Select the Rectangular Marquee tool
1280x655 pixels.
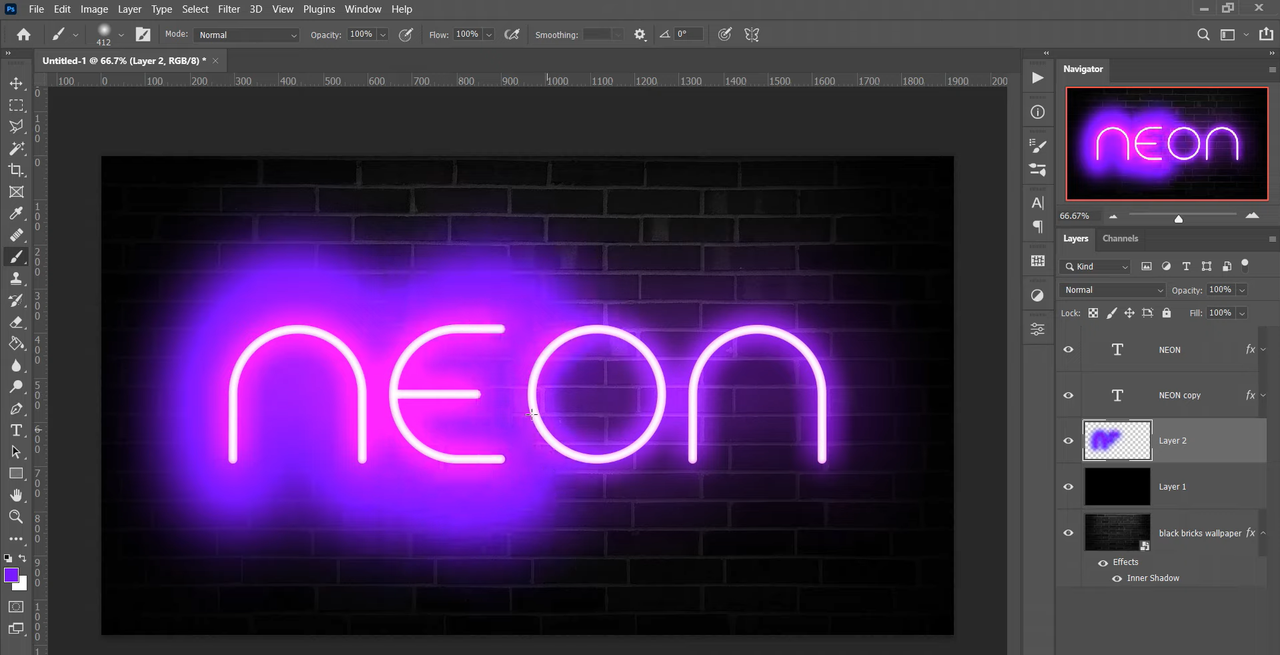[16, 105]
